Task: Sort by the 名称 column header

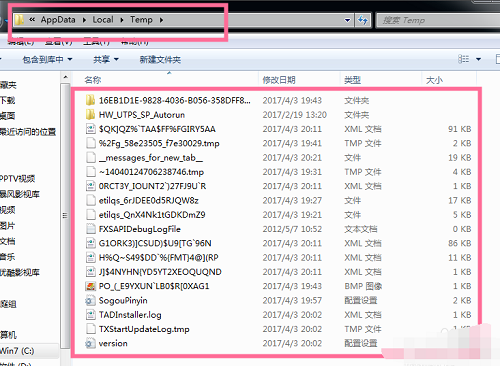Action: [x=93, y=80]
